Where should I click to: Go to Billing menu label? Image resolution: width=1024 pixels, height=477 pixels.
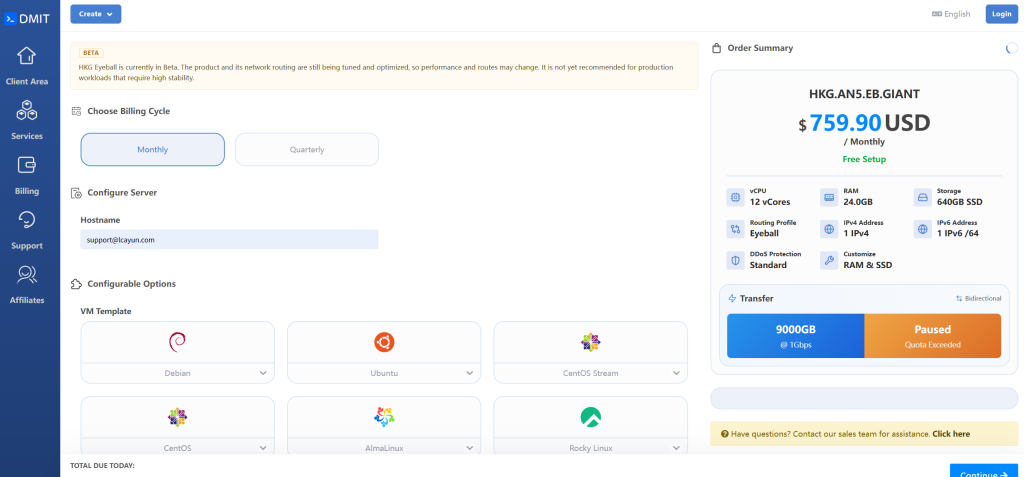[27, 191]
